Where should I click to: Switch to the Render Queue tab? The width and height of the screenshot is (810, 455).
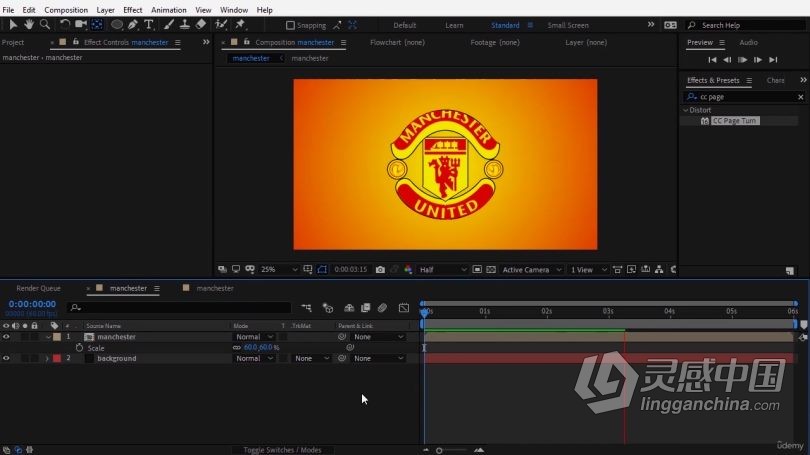(38, 288)
